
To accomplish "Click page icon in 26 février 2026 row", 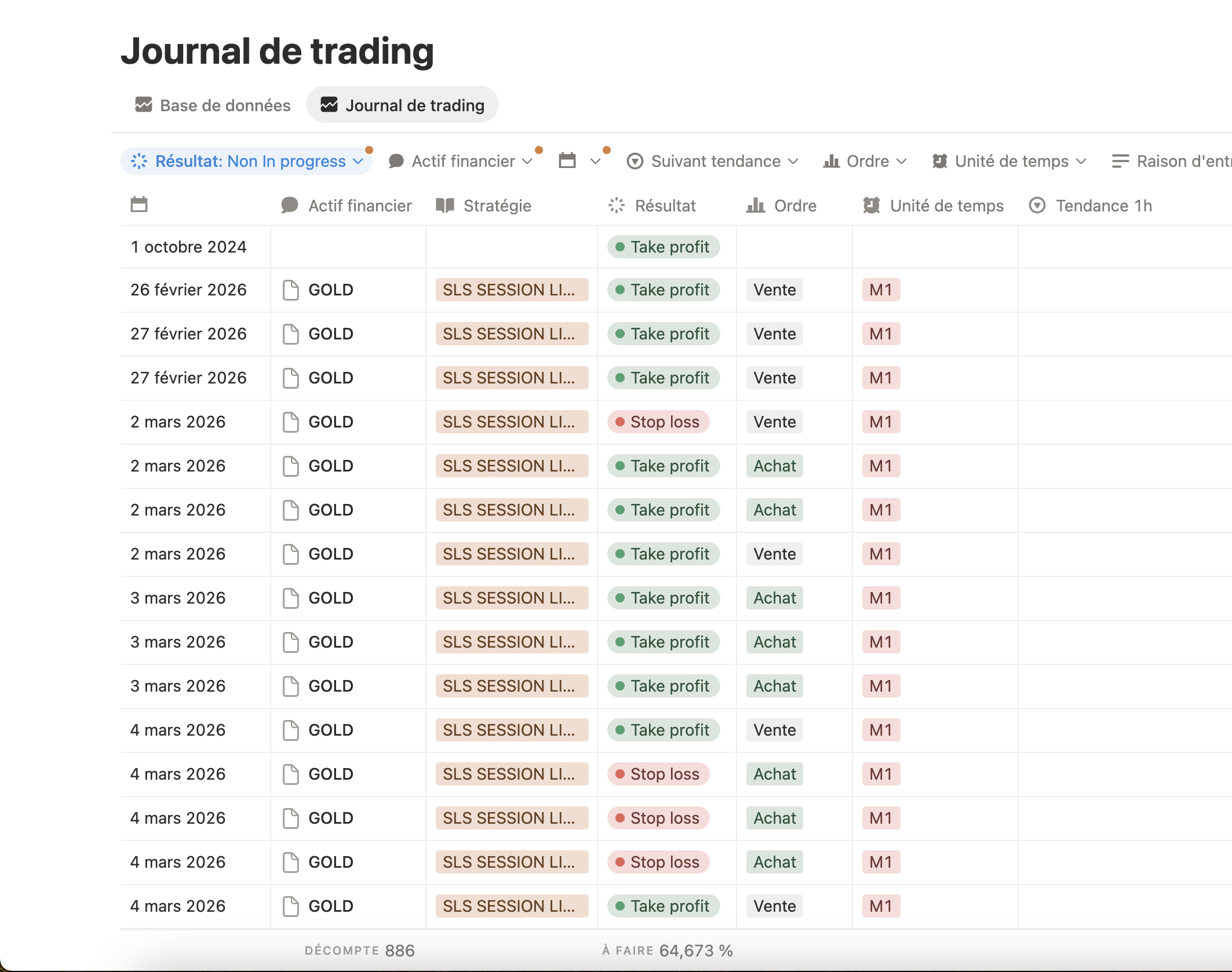I will point(291,290).
